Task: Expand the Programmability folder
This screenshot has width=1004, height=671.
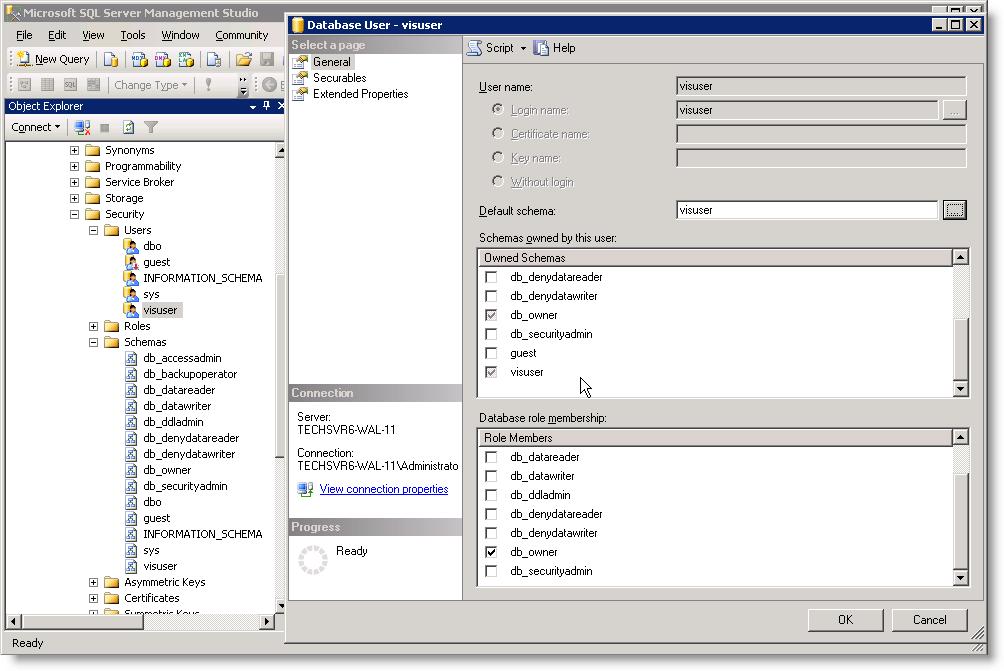Action: [x=74, y=166]
